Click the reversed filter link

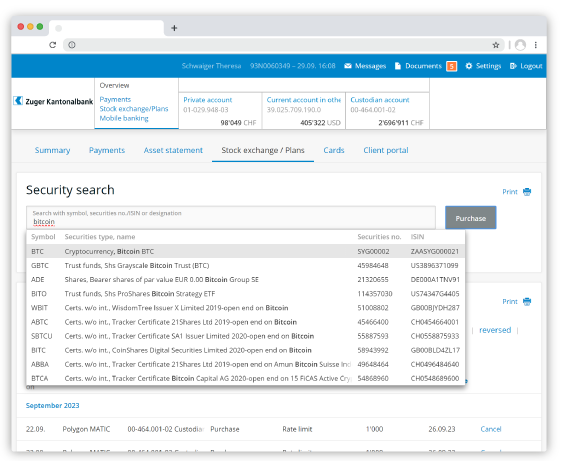(495, 330)
